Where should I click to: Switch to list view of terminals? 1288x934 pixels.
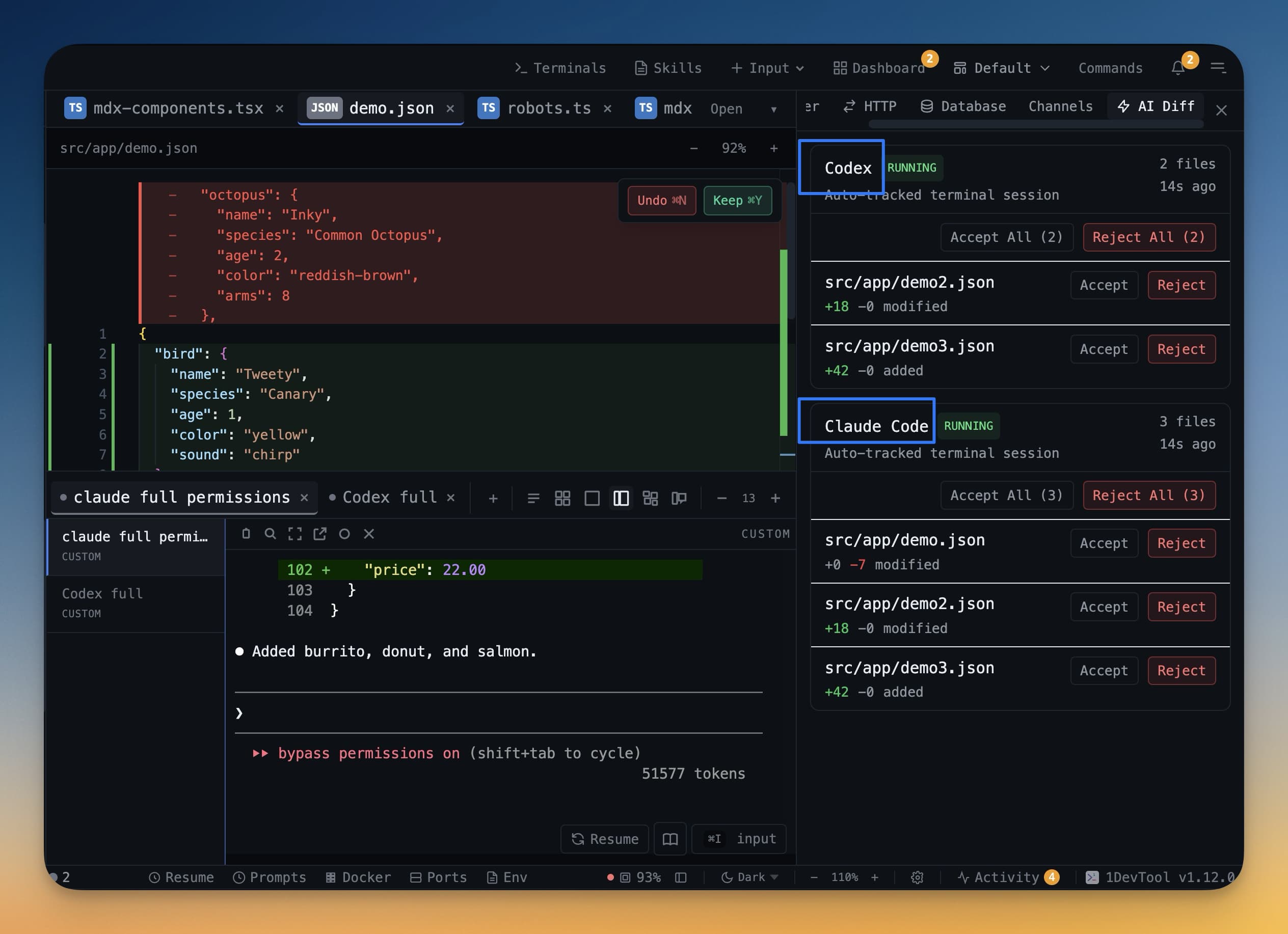click(x=533, y=498)
